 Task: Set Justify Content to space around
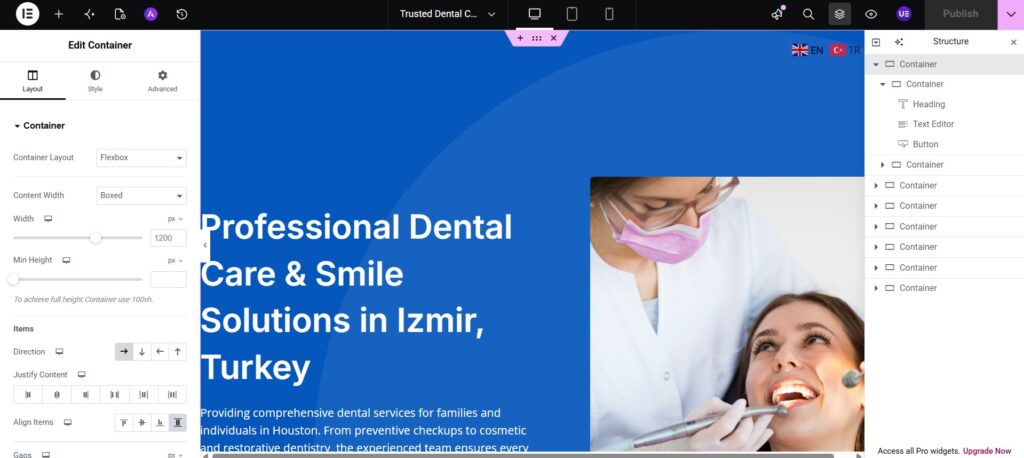(144, 395)
